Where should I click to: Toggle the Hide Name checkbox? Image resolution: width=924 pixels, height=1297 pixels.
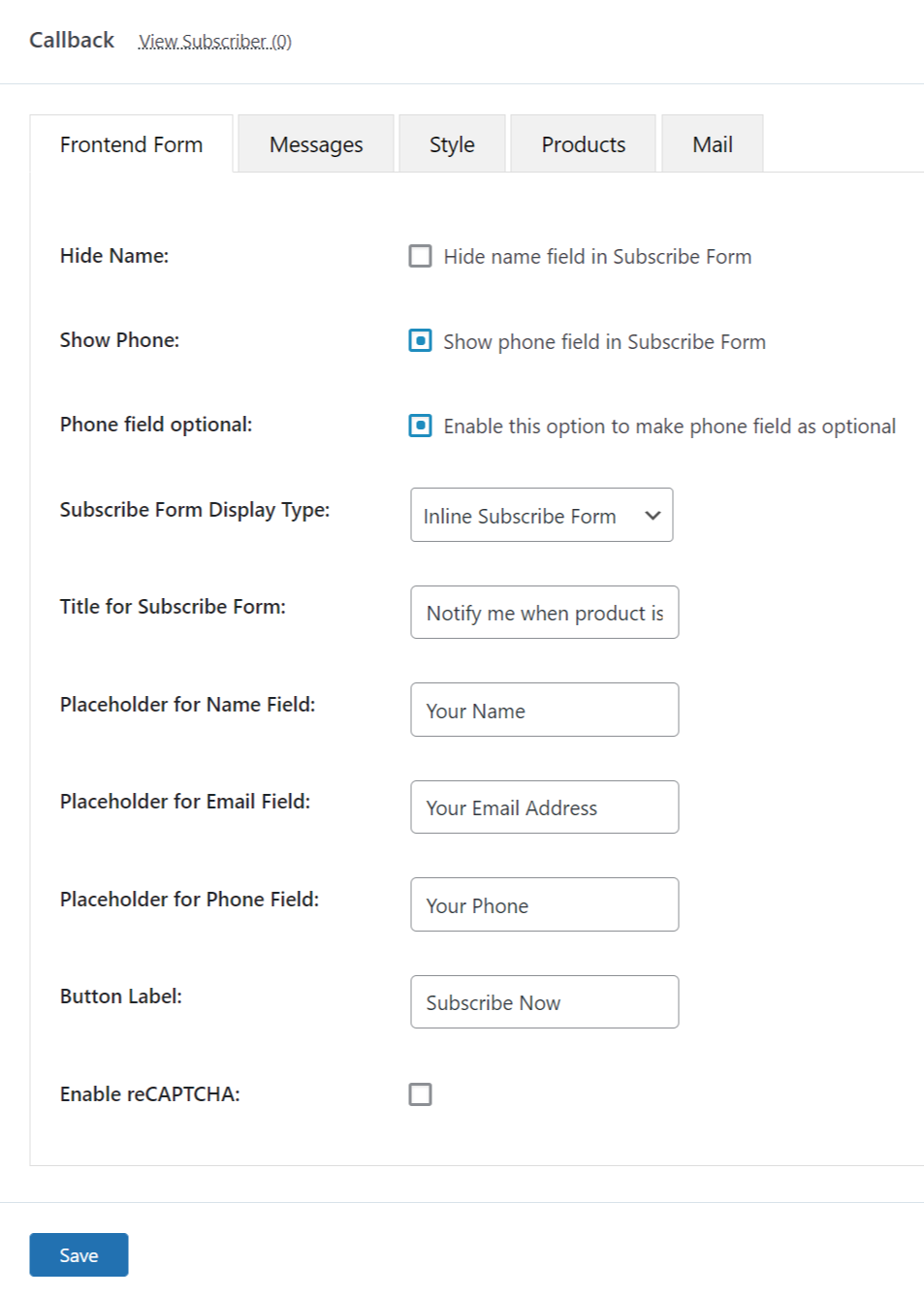pyautogui.click(x=420, y=256)
